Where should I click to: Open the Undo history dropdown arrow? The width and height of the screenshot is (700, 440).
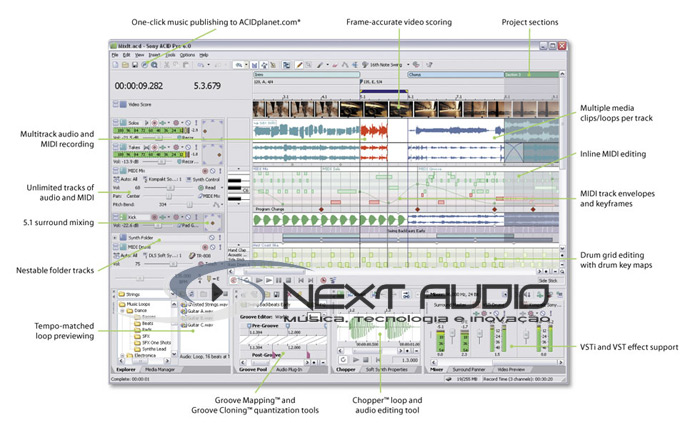(x=208, y=65)
